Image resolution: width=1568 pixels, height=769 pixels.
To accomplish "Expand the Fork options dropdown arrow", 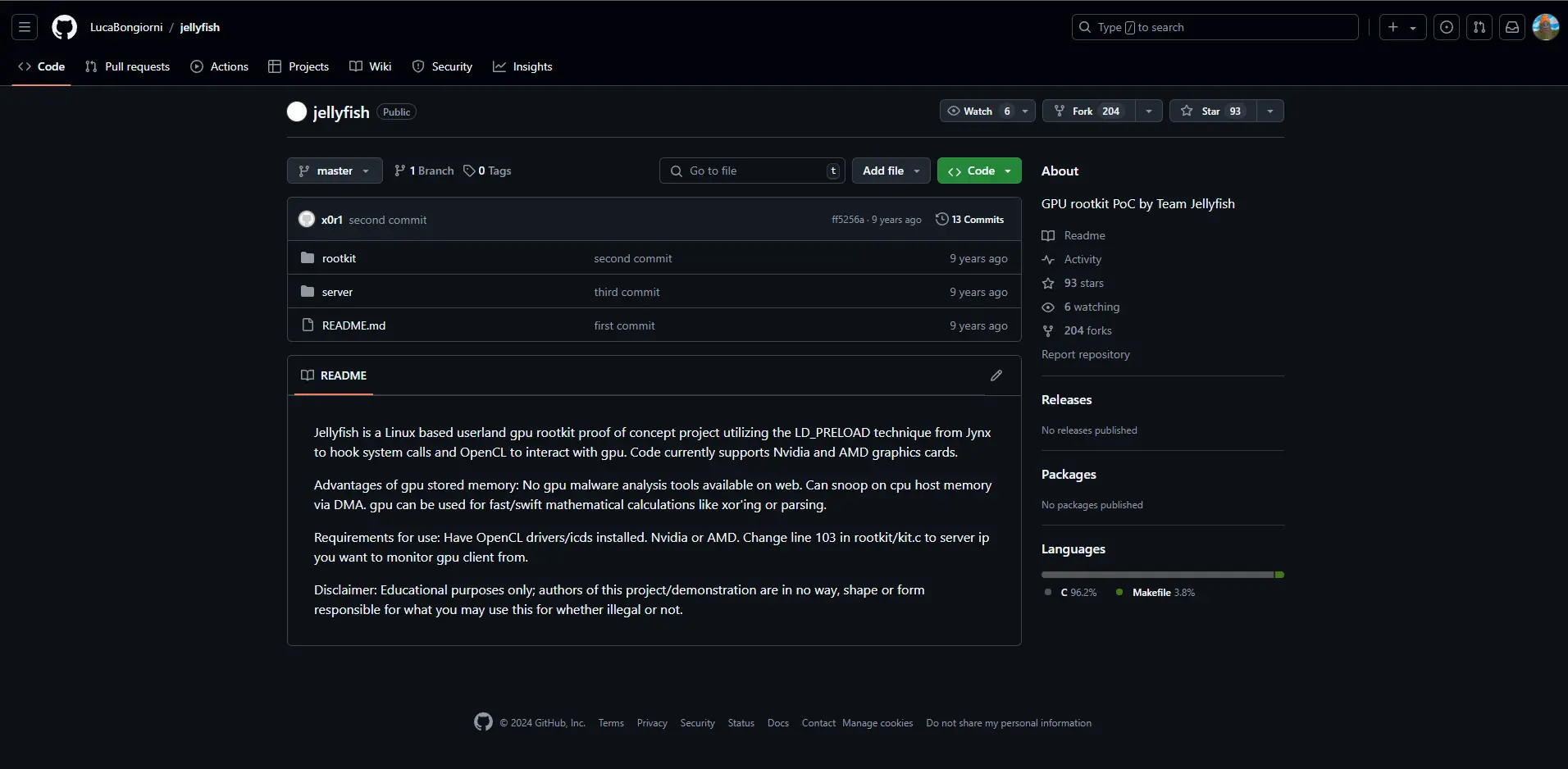I will [1149, 111].
